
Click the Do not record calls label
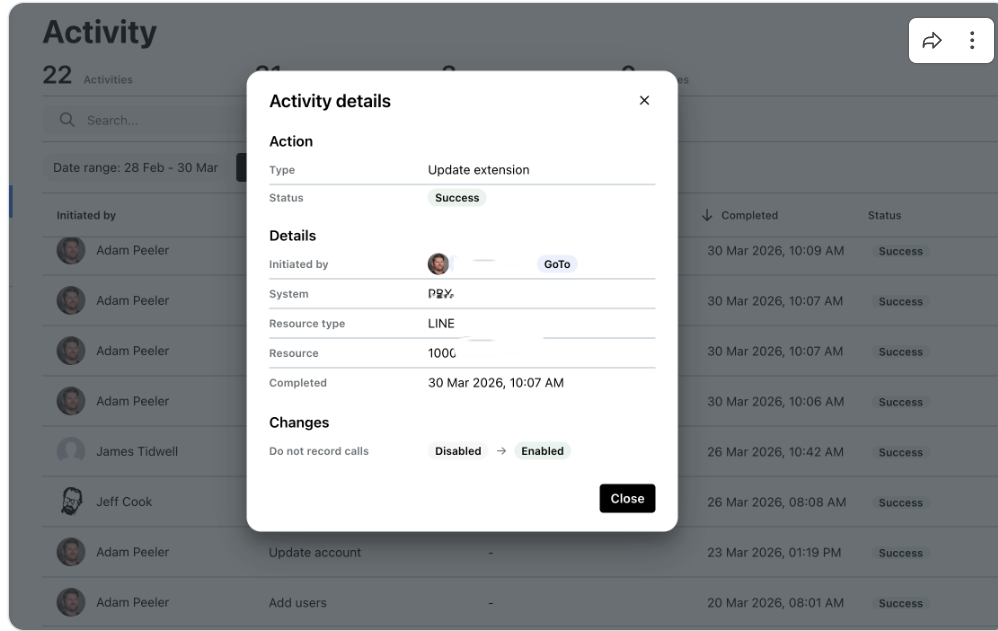319,451
